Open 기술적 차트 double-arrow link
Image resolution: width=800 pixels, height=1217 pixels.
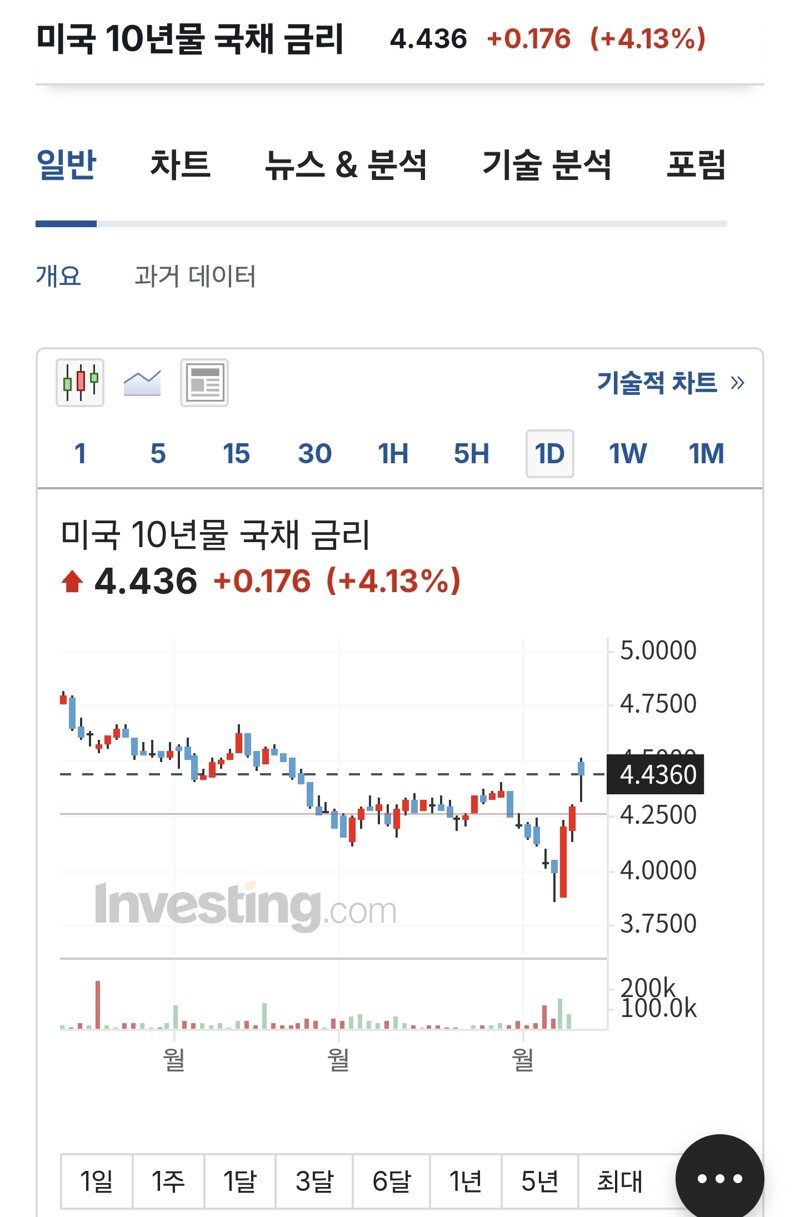tap(670, 383)
